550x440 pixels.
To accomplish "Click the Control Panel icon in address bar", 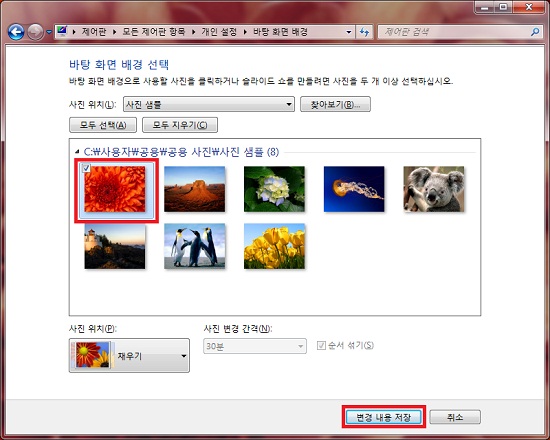I will pyautogui.click(x=62, y=32).
